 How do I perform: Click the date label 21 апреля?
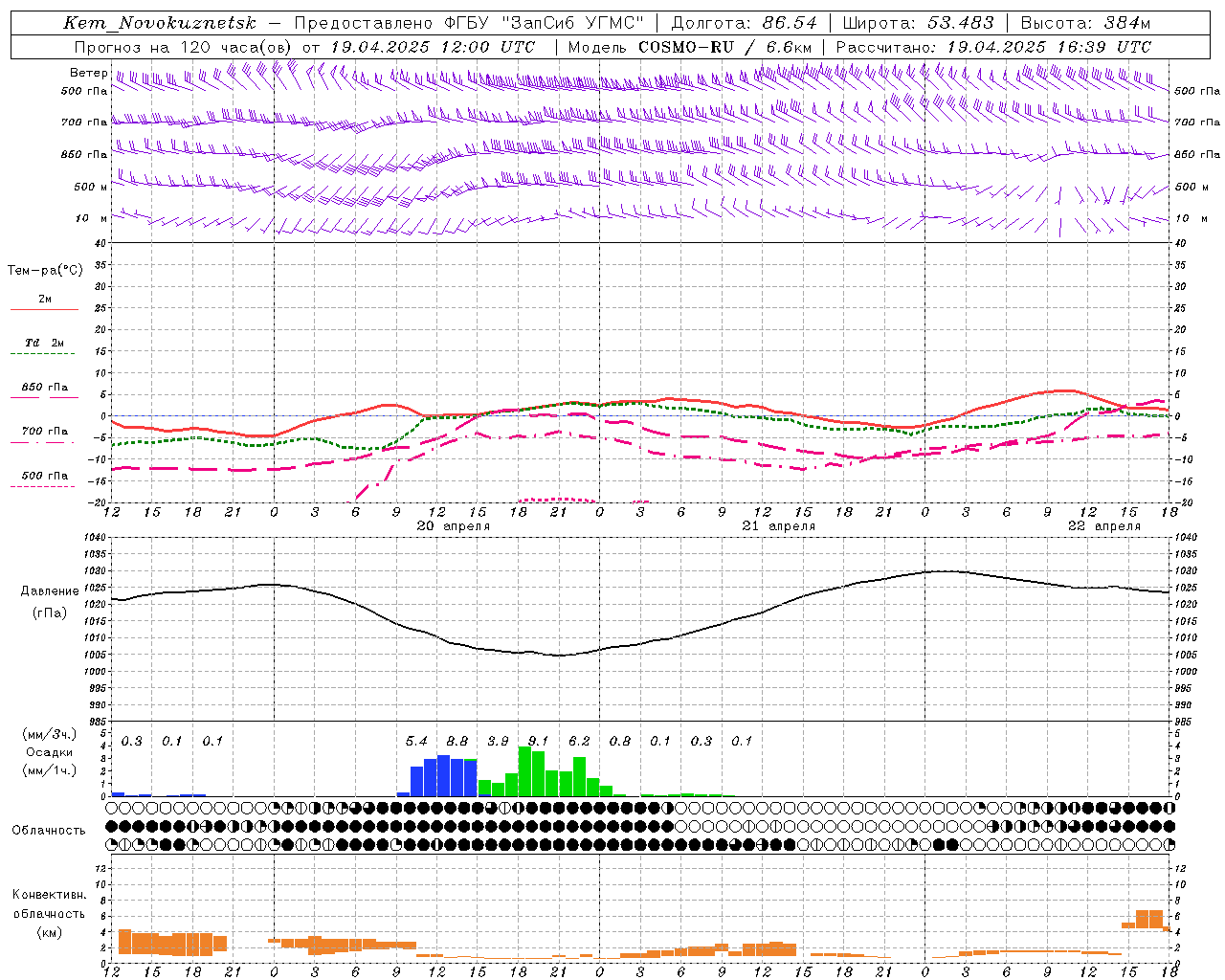(x=779, y=526)
